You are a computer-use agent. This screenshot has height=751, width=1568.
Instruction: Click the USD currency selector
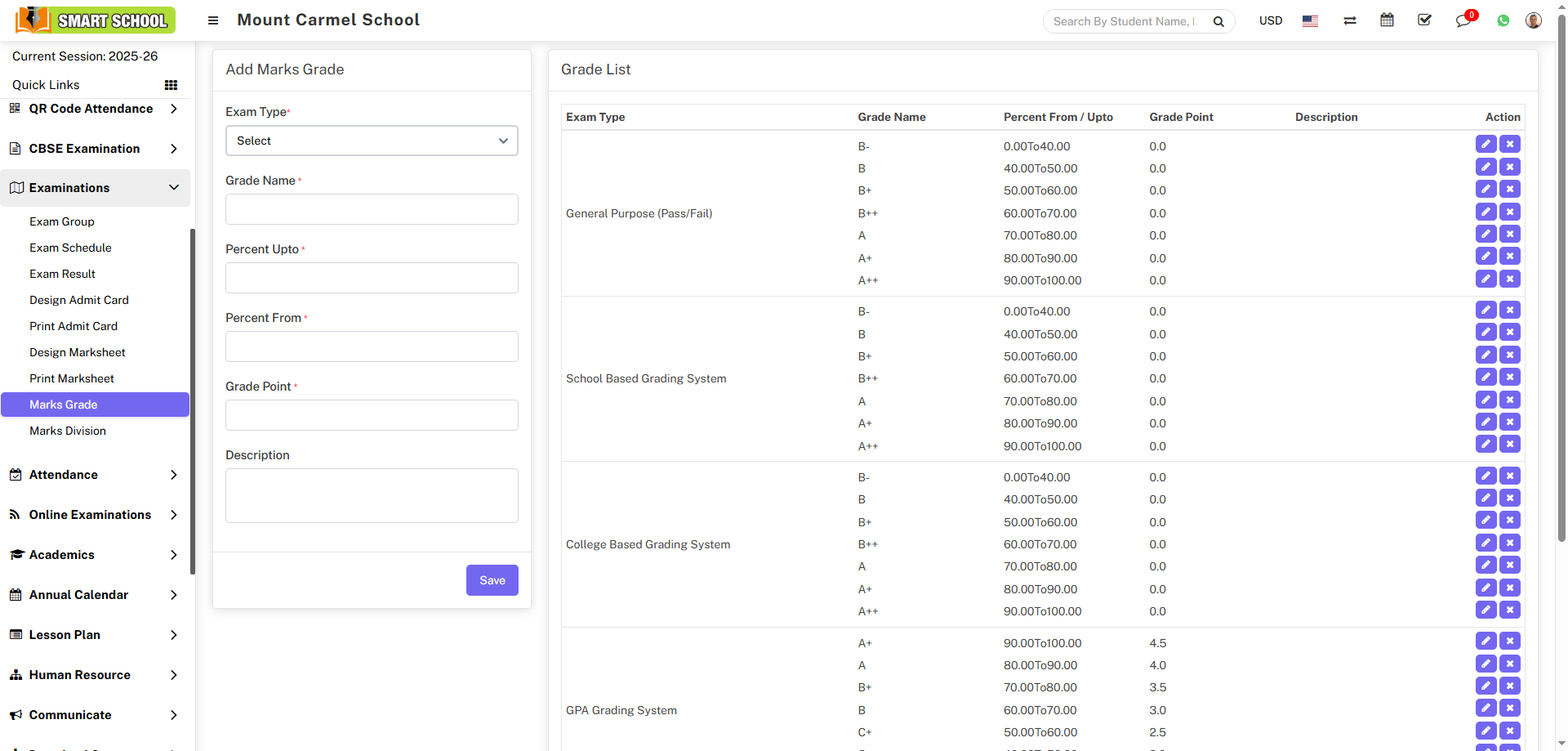pyautogui.click(x=1270, y=21)
